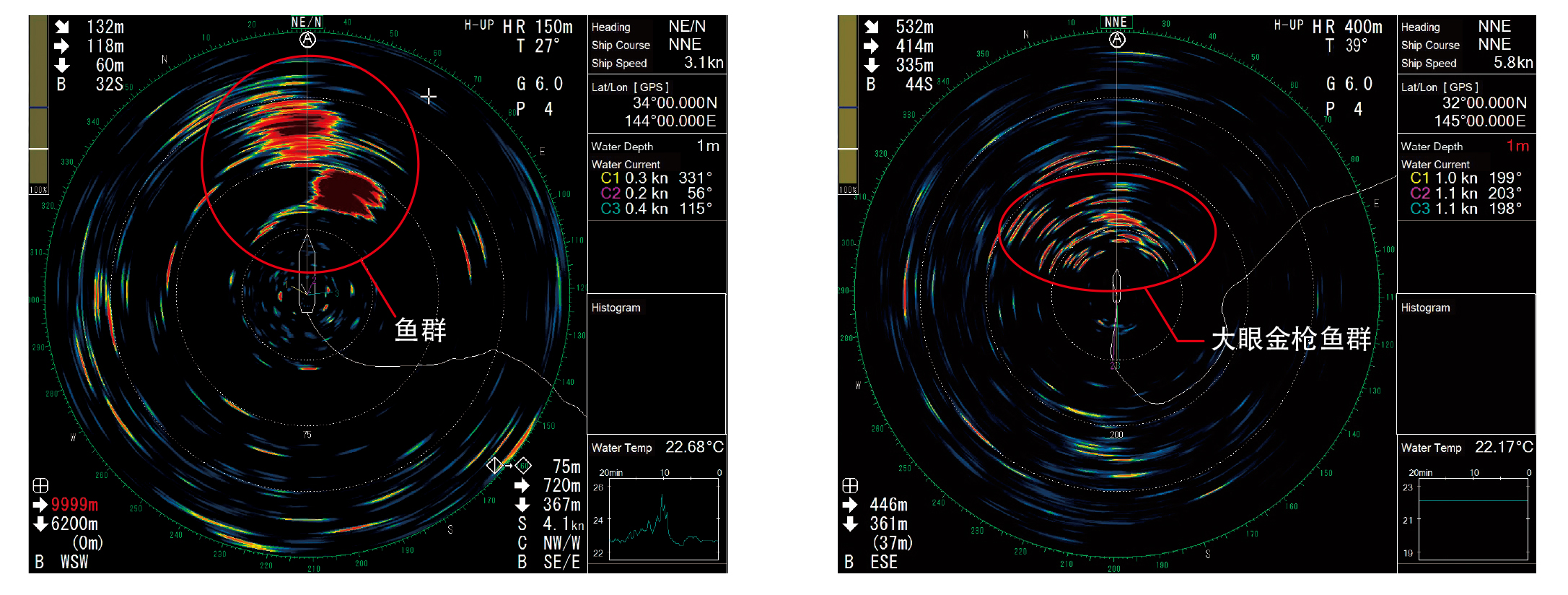Click the circled A marker on left sonar
Screen dimensions: 1568x595
pos(308,40)
